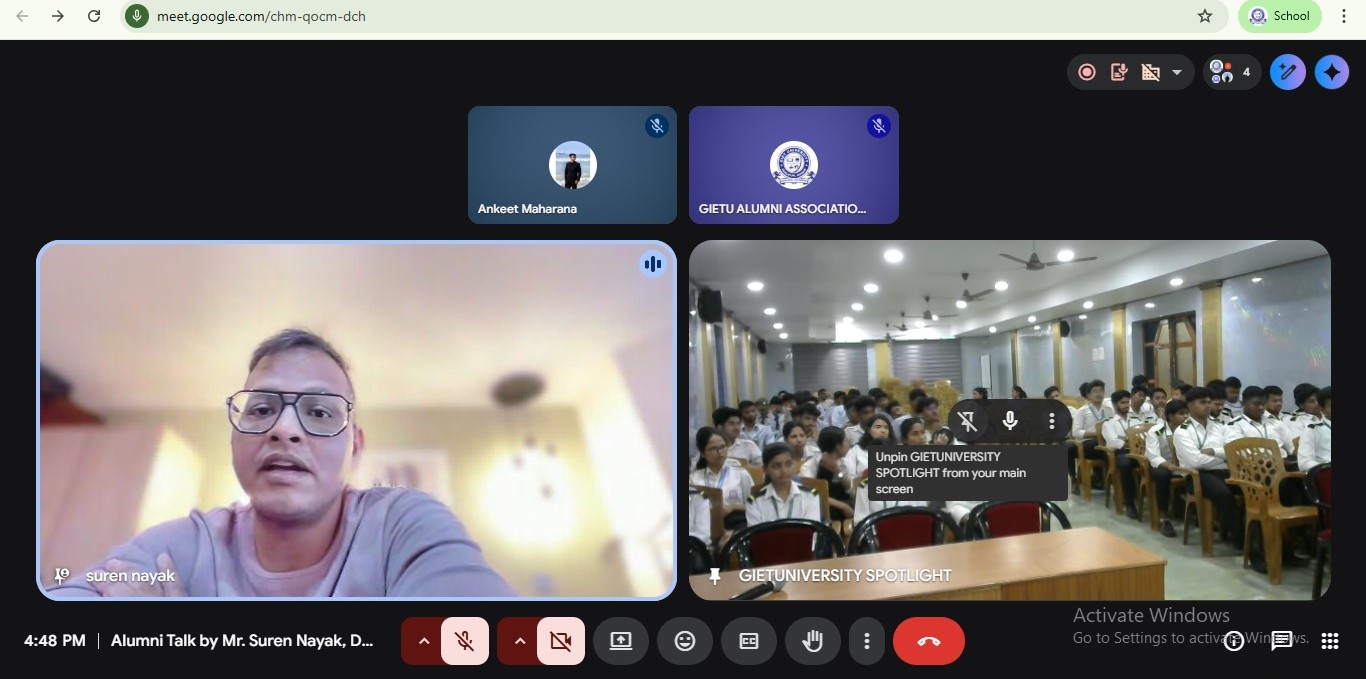Open the participants list showing 4 people

point(1231,72)
